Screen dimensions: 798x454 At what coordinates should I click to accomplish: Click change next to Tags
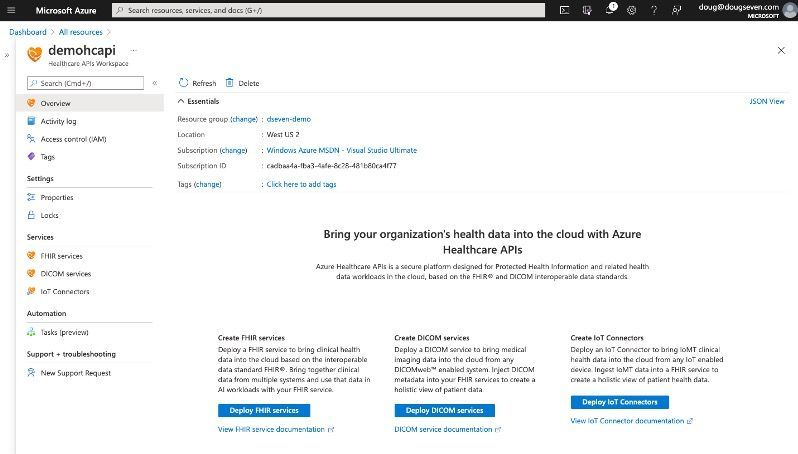[208, 184]
